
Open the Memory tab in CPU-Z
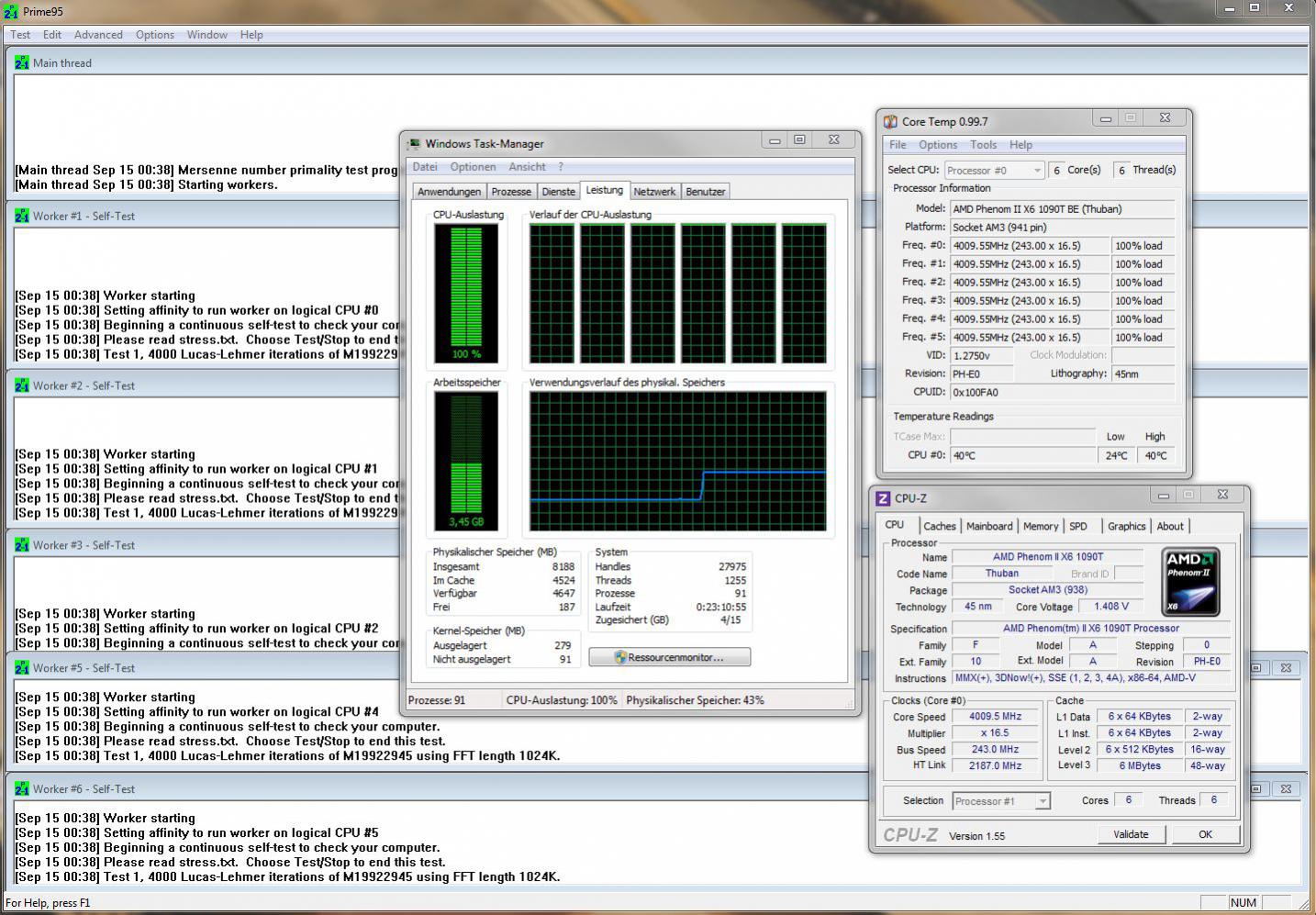click(1041, 527)
